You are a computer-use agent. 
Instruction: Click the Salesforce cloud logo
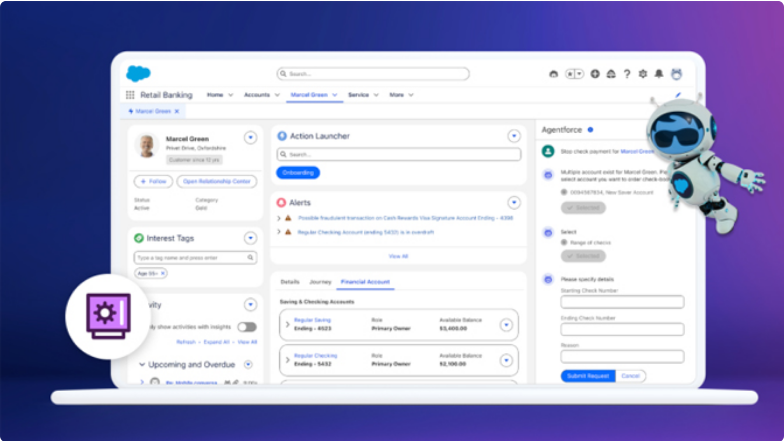(x=138, y=74)
